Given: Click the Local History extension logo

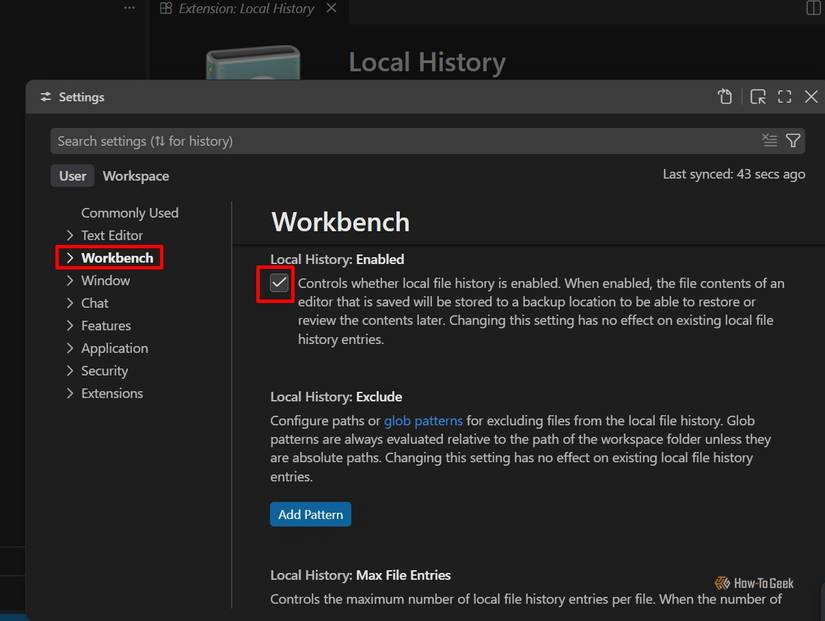Looking at the screenshot, I should (x=253, y=62).
